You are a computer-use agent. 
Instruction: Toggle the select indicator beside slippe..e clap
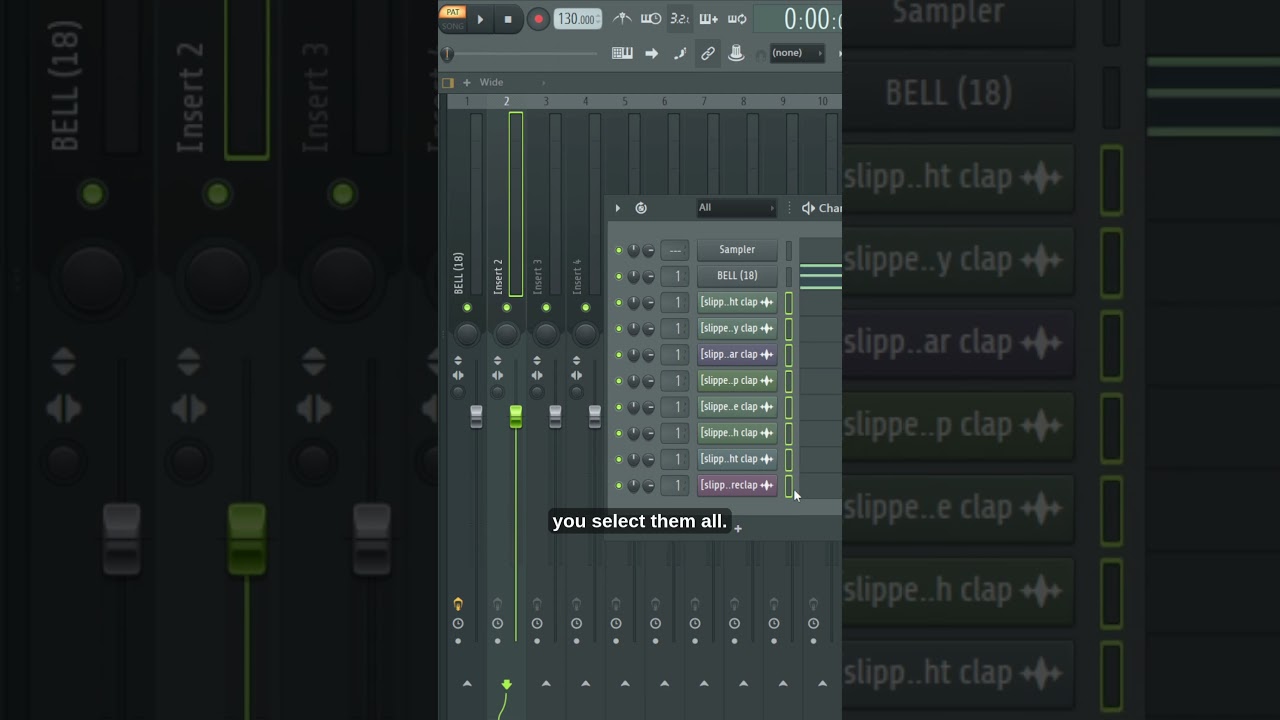[788, 407]
